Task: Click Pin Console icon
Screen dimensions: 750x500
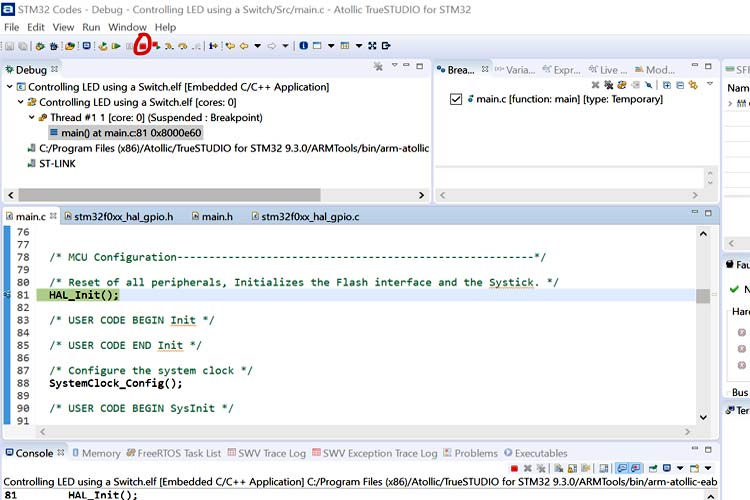Action: point(653,468)
